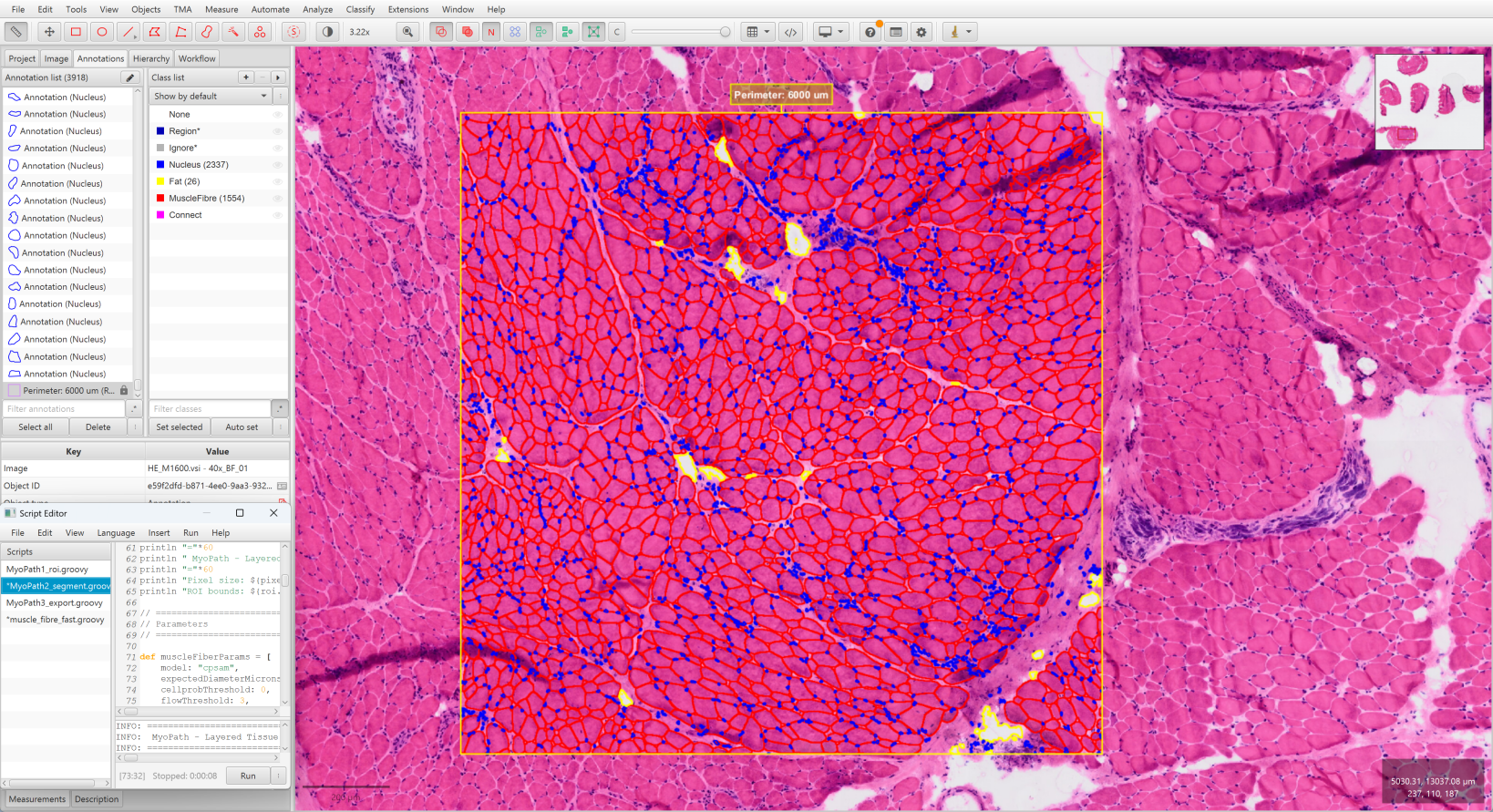1493x812 pixels.
Task: Toggle show annotations
Action: click(441, 32)
